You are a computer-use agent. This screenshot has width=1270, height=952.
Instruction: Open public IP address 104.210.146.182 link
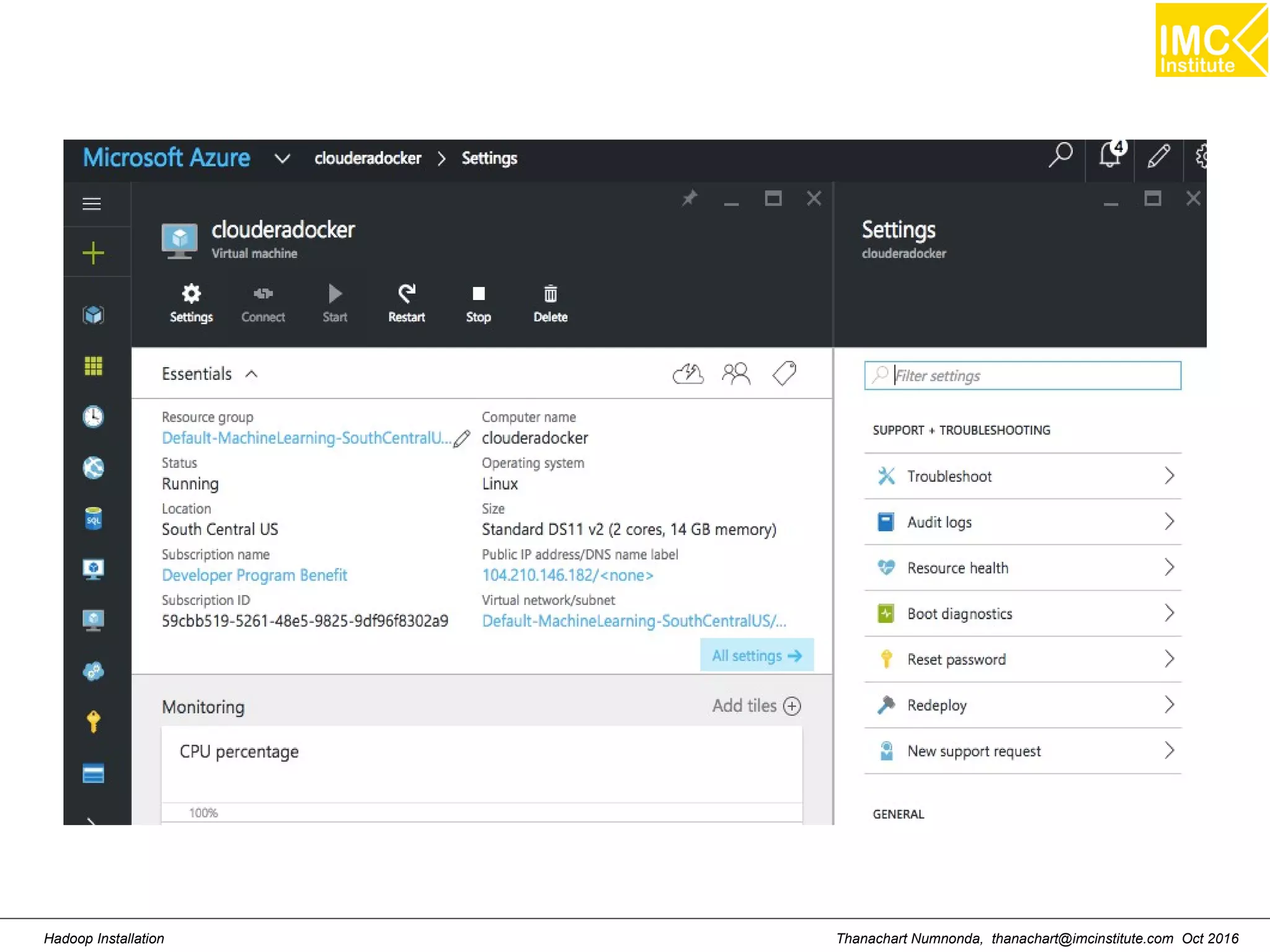(x=568, y=576)
